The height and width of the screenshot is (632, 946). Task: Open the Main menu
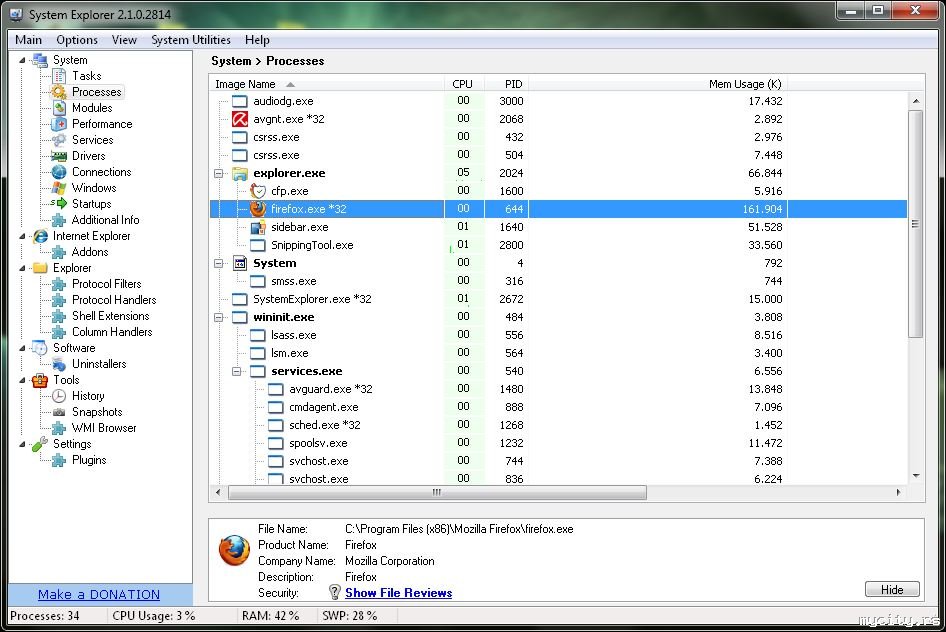[x=28, y=40]
